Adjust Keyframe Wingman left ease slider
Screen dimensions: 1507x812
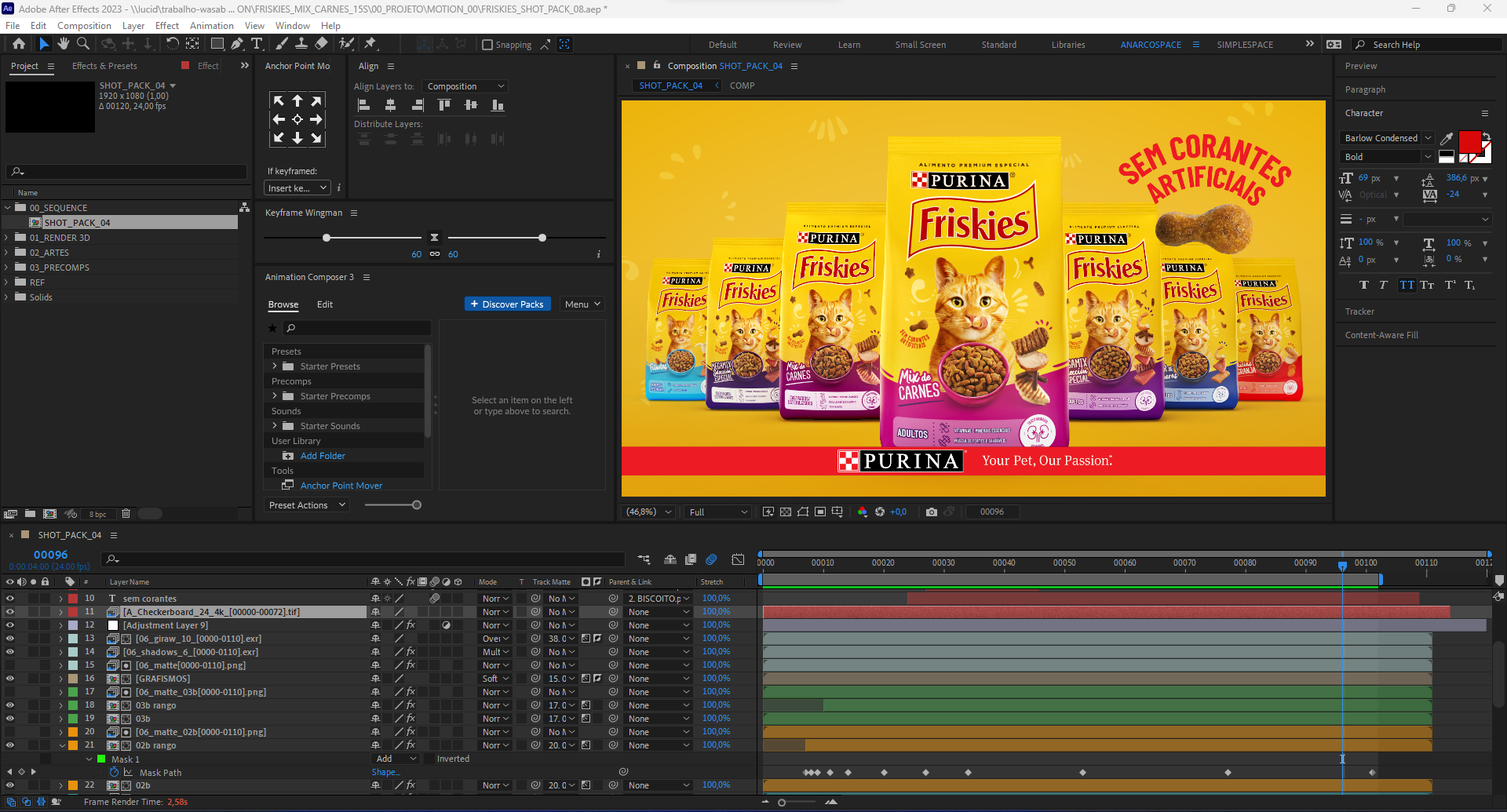(x=327, y=238)
